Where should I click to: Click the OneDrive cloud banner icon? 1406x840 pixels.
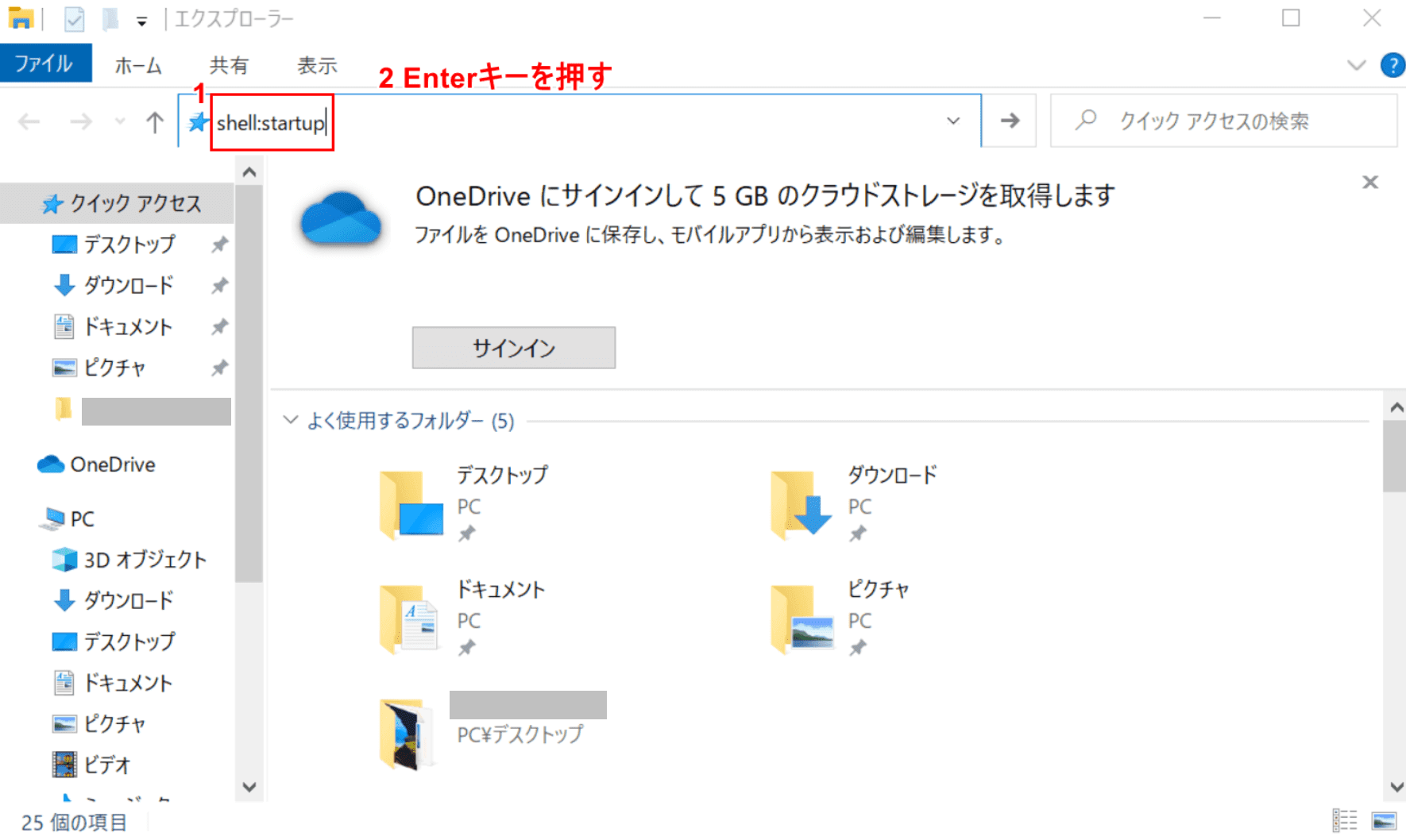click(x=341, y=218)
